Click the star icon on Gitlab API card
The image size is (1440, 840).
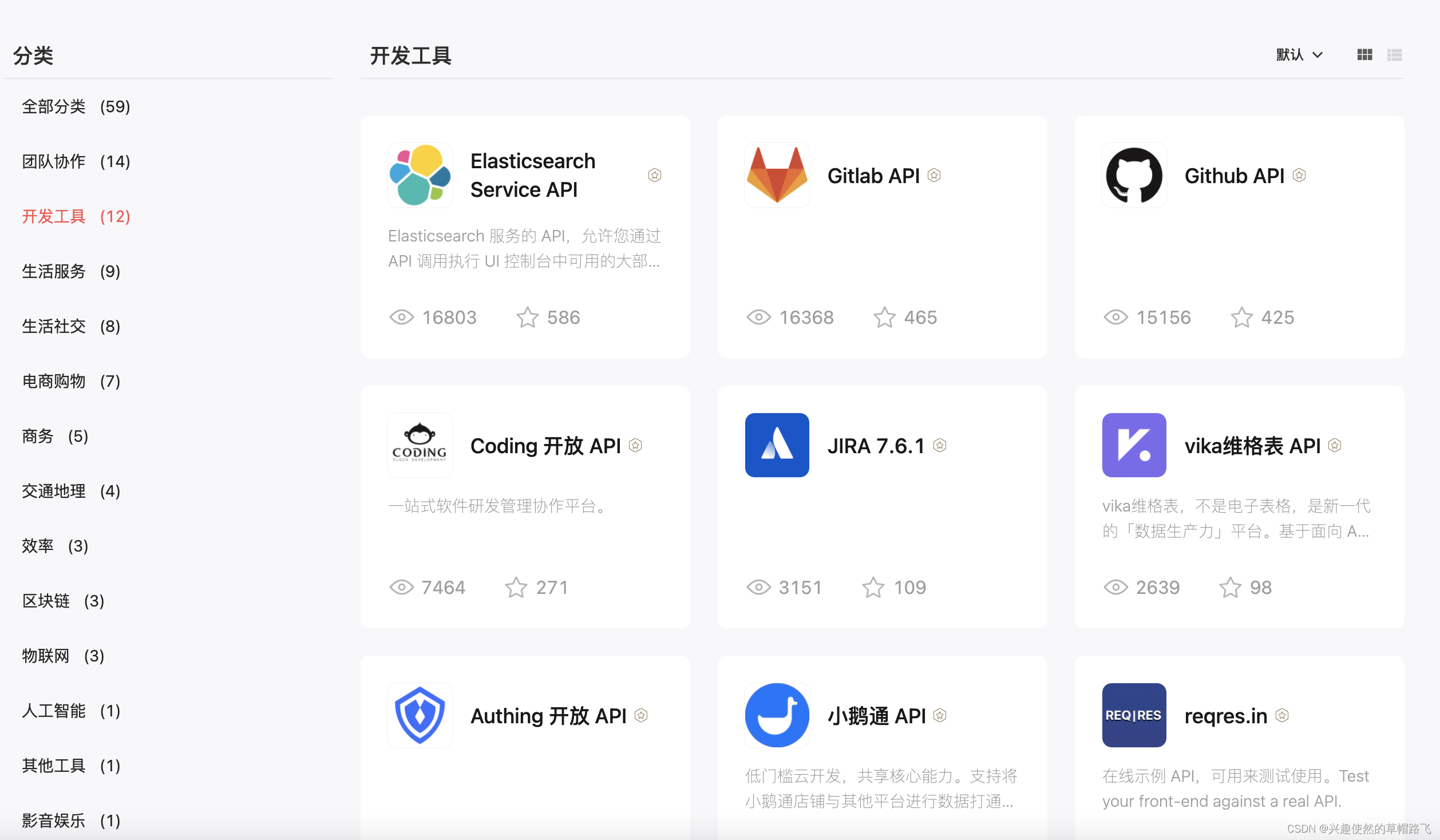point(885,317)
